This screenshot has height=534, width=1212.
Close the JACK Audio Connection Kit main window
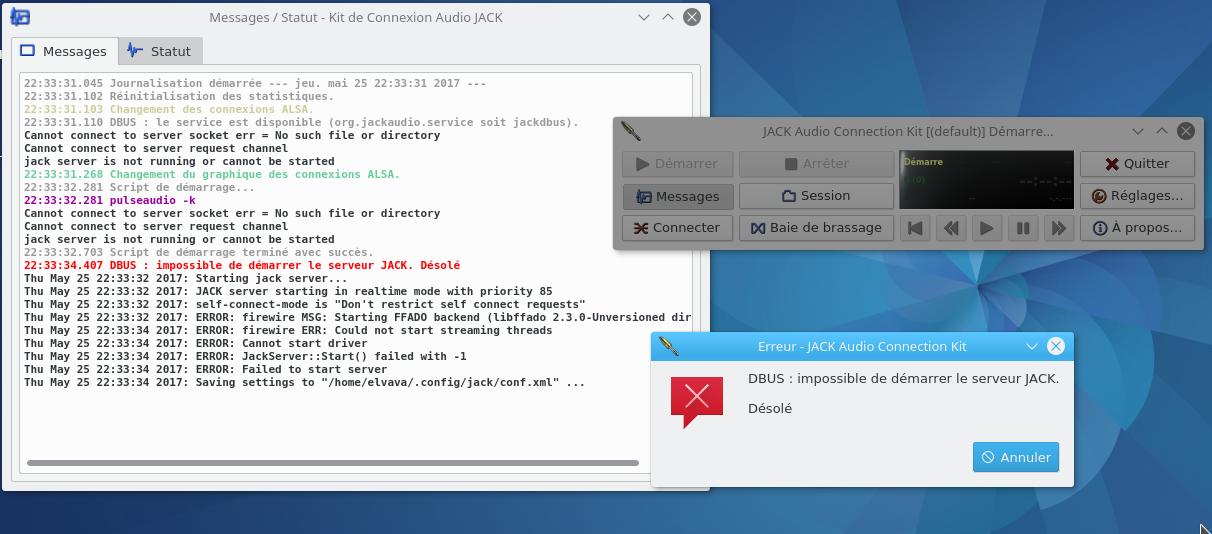pyautogui.click(x=1185, y=131)
